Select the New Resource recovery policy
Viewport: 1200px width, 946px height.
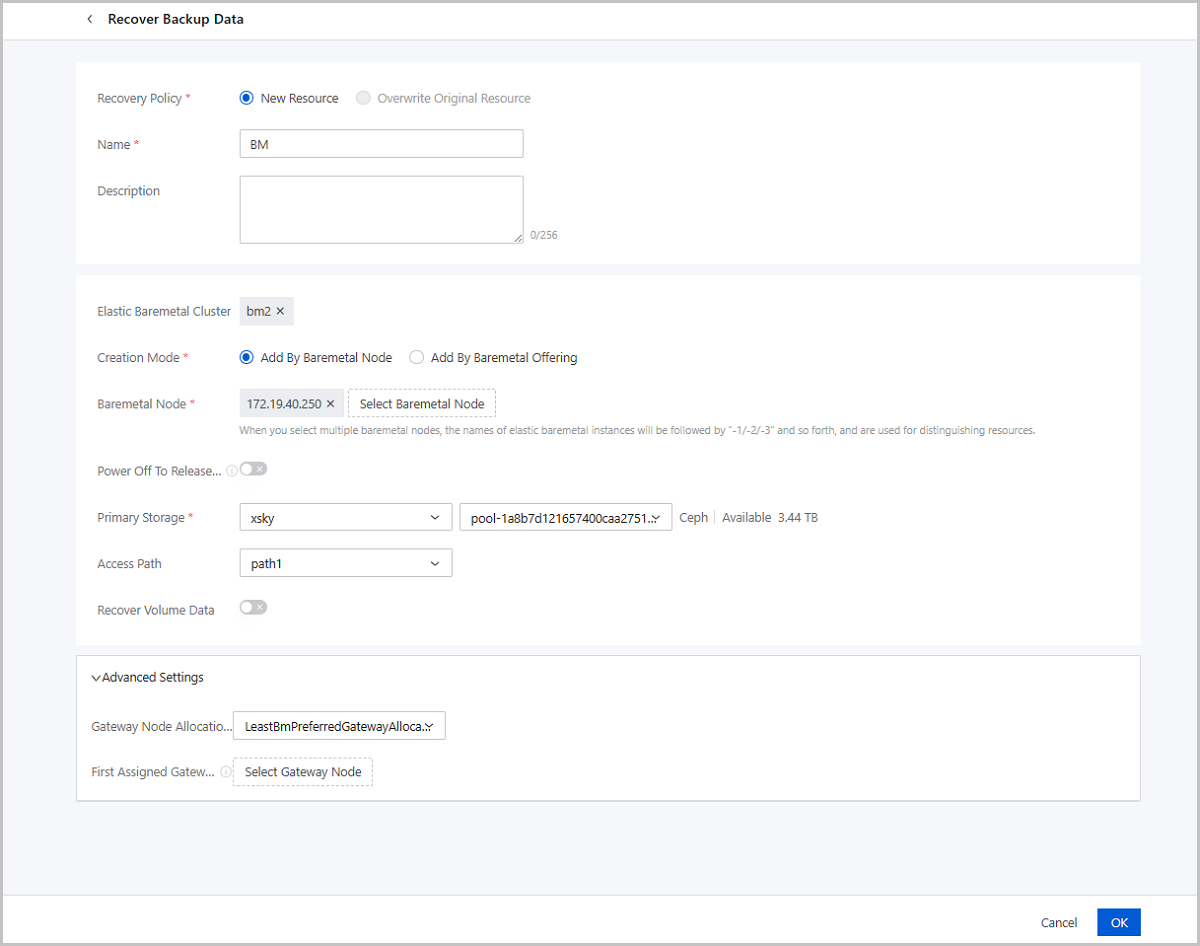(246, 98)
